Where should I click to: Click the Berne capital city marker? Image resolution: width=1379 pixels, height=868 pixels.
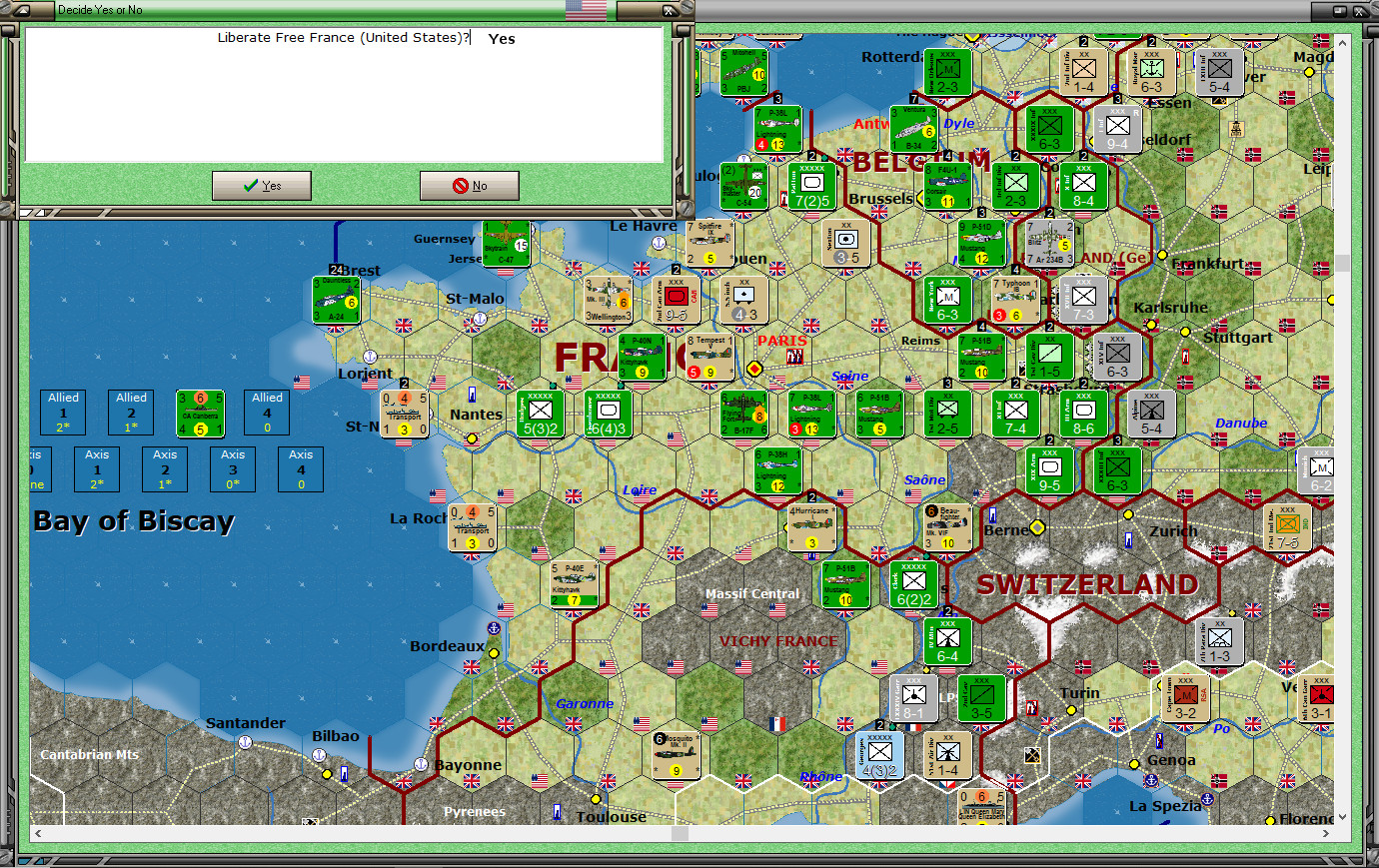click(x=1037, y=527)
